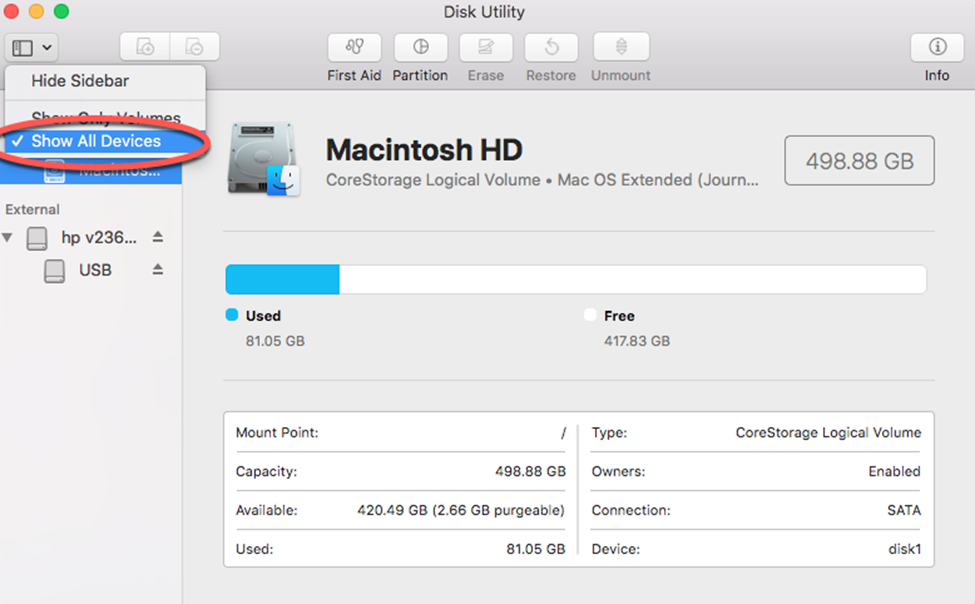The width and height of the screenshot is (975, 604).
Task: Select the Macintosh HD sidebar entry
Action: tap(100, 171)
